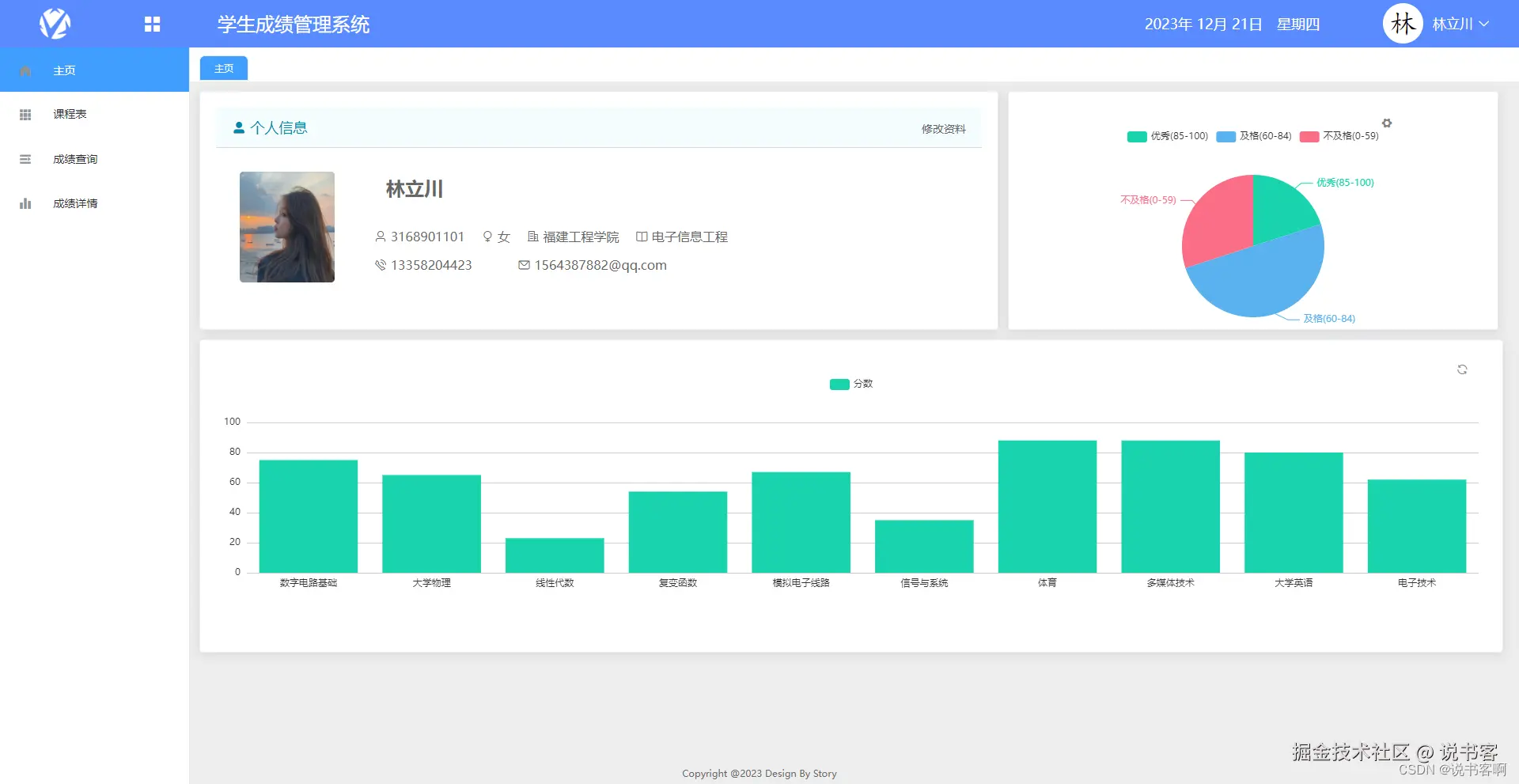Click the person icon beside 个人信息

click(x=239, y=127)
